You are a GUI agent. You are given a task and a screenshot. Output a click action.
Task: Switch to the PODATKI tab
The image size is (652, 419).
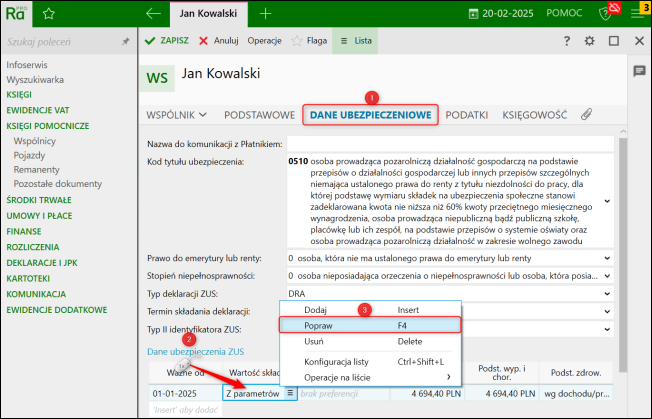tap(467, 115)
